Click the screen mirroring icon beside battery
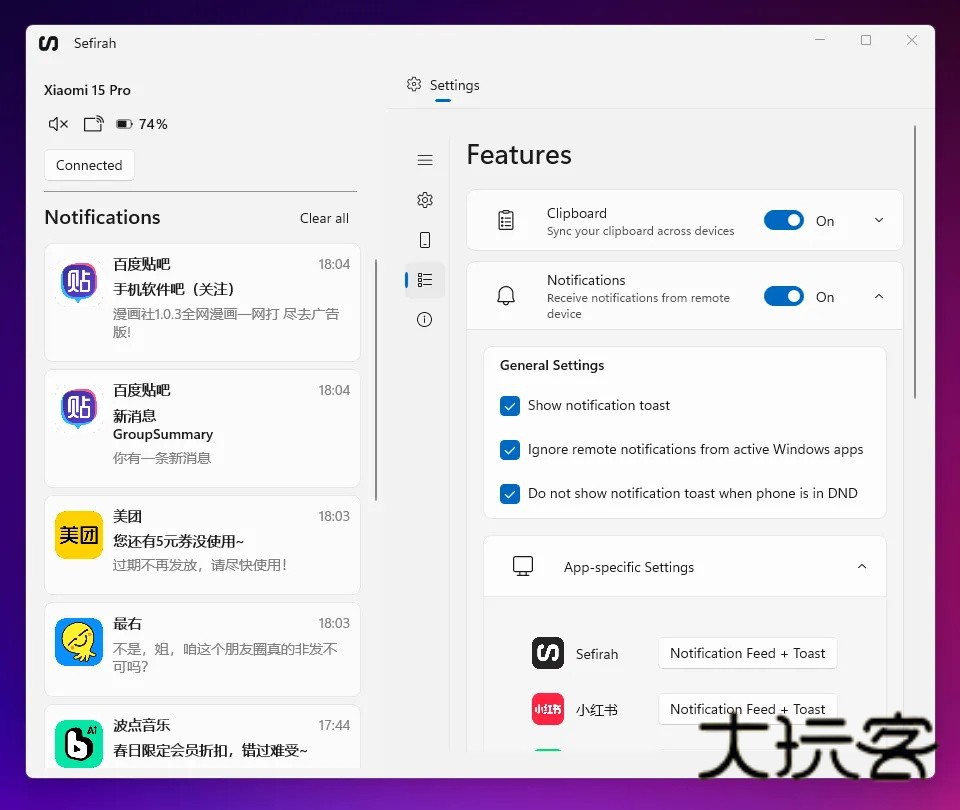This screenshot has height=810, width=960. point(93,124)
